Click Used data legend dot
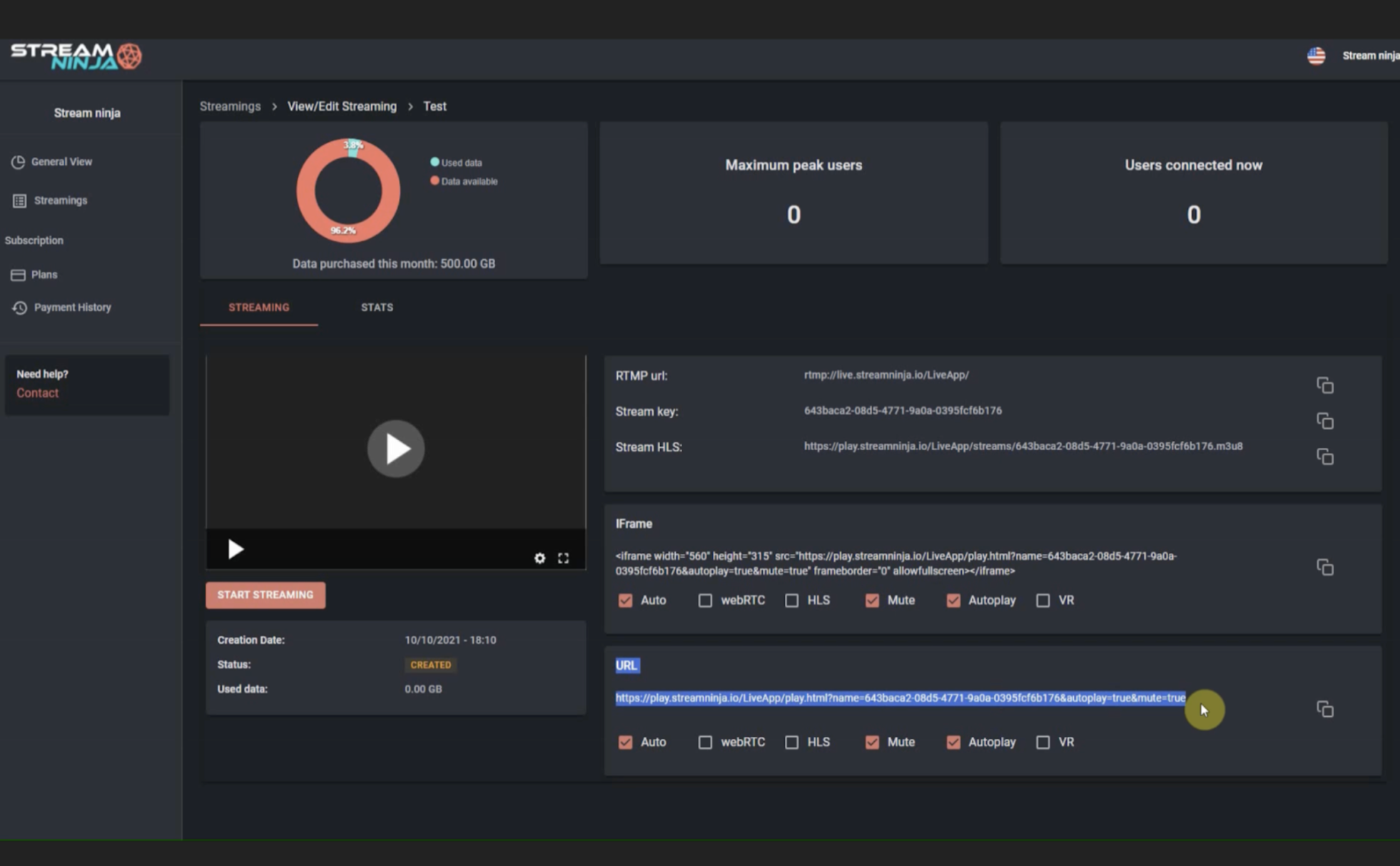The image size is (1400, 866). tap(435, 162)
